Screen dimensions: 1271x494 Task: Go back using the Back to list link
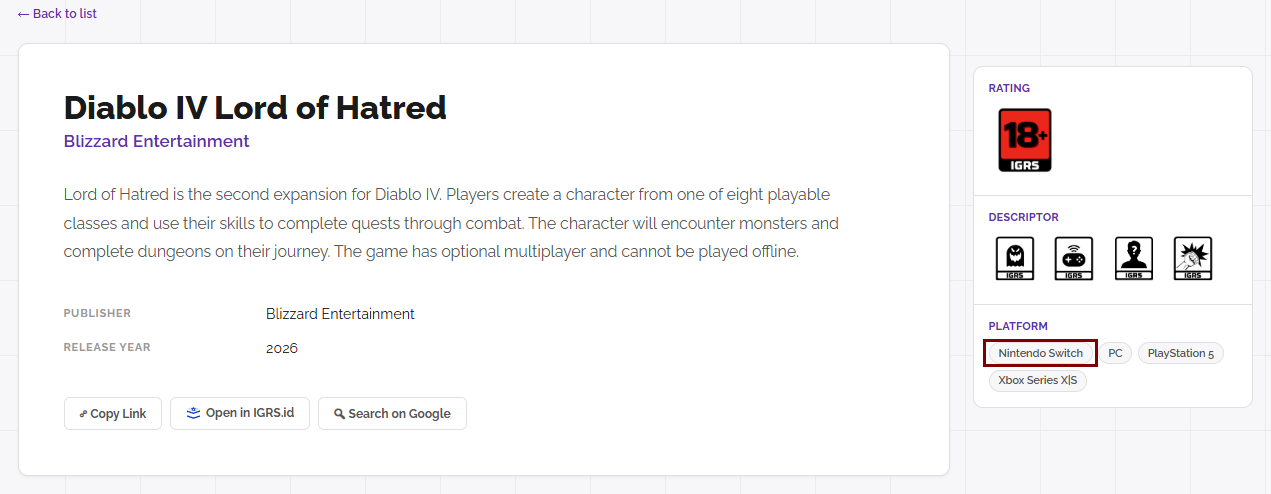tap(57, 14)
